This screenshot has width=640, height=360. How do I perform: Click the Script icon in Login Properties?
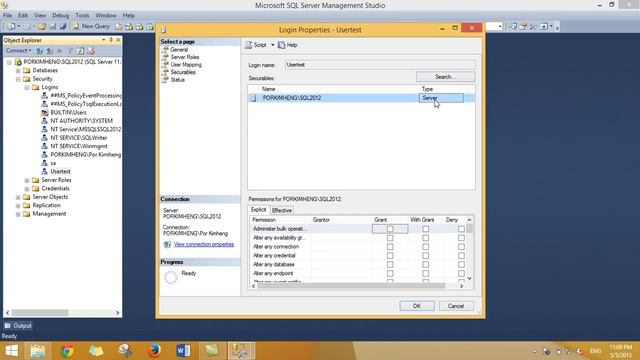248,45
